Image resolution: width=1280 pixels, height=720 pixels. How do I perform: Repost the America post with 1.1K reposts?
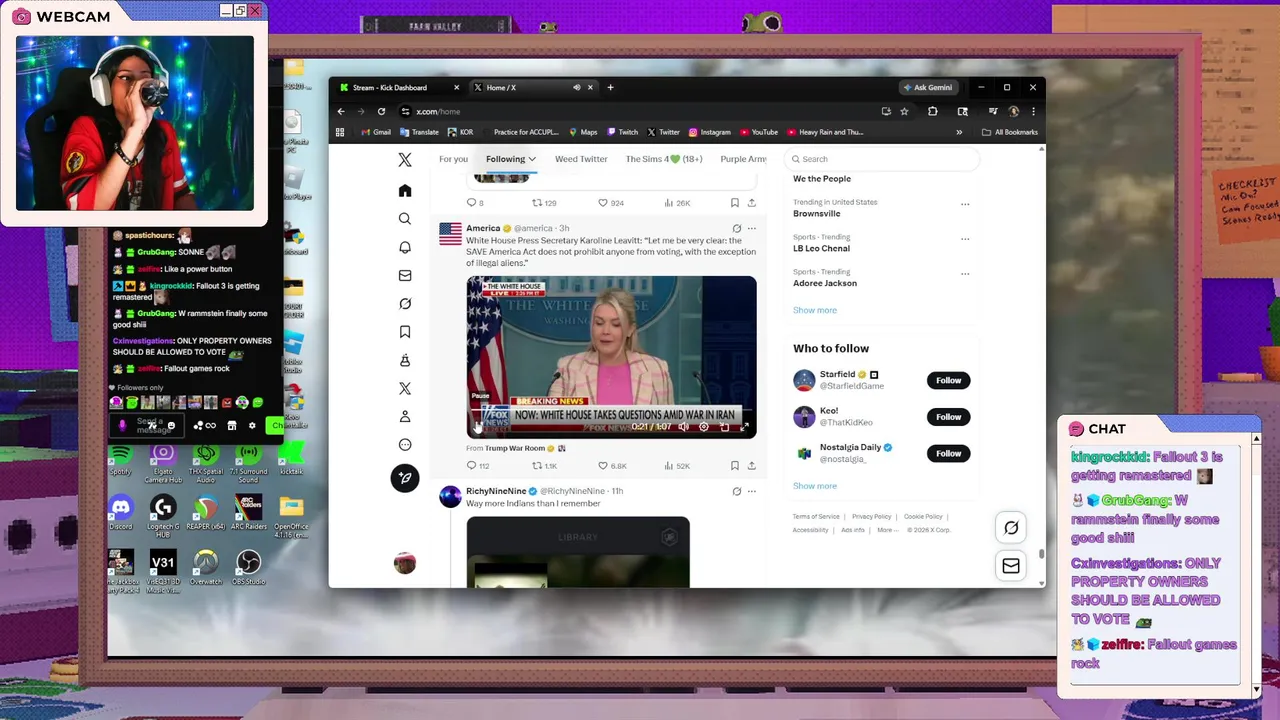pos(544,466)
